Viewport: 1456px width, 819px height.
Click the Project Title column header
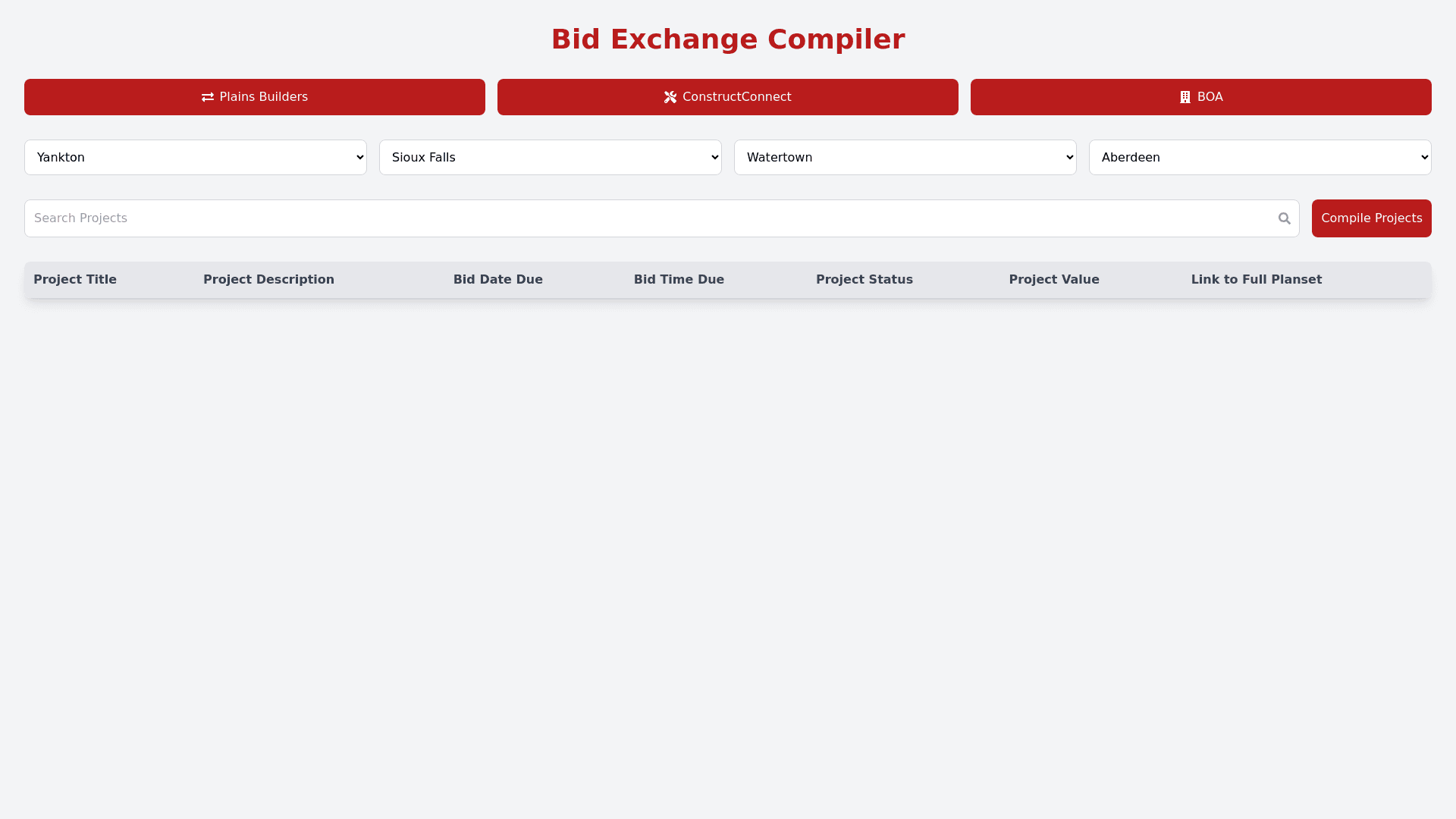click(75, 280)
